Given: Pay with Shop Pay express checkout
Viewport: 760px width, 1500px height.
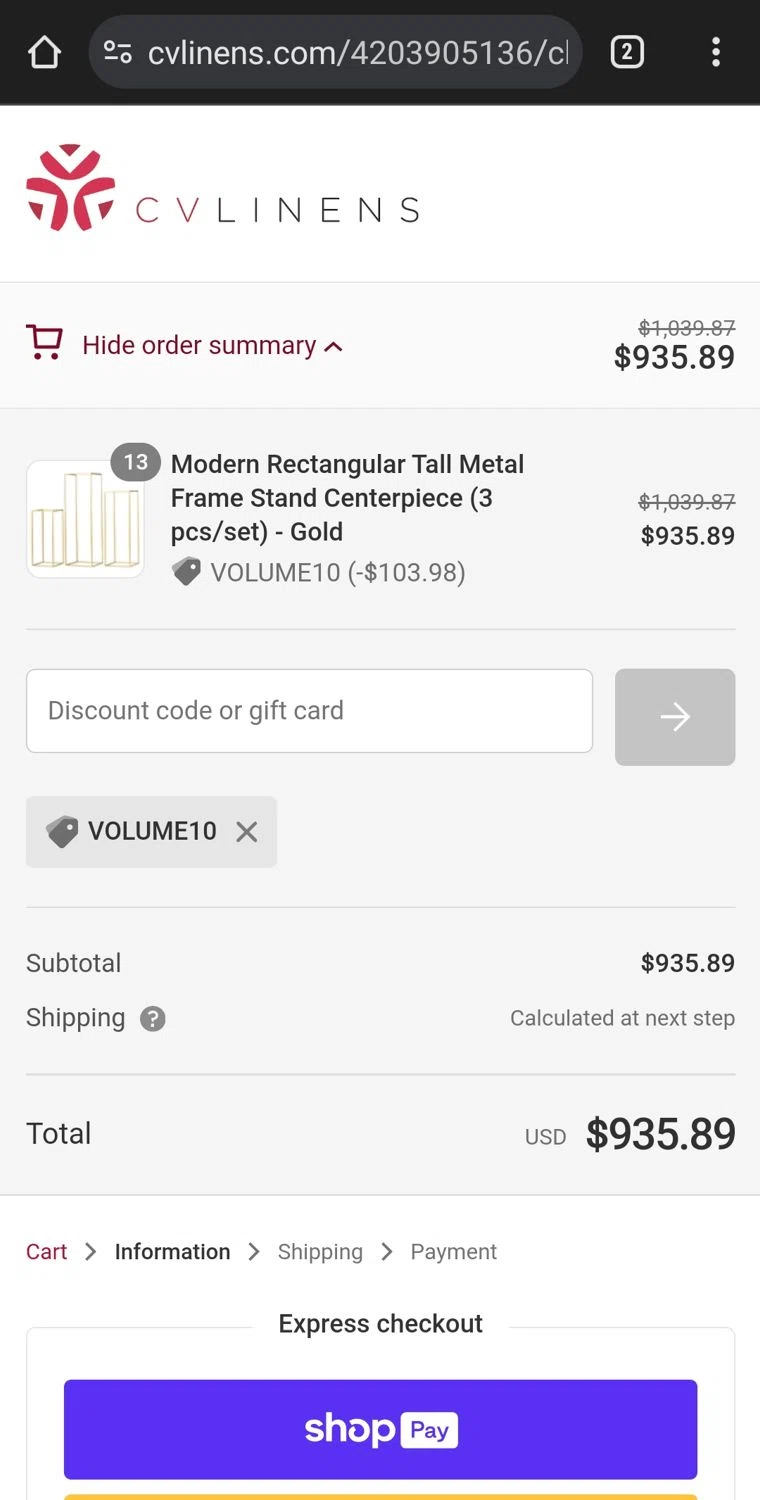Looking at the screenshot, I should tap(380, 1429).
